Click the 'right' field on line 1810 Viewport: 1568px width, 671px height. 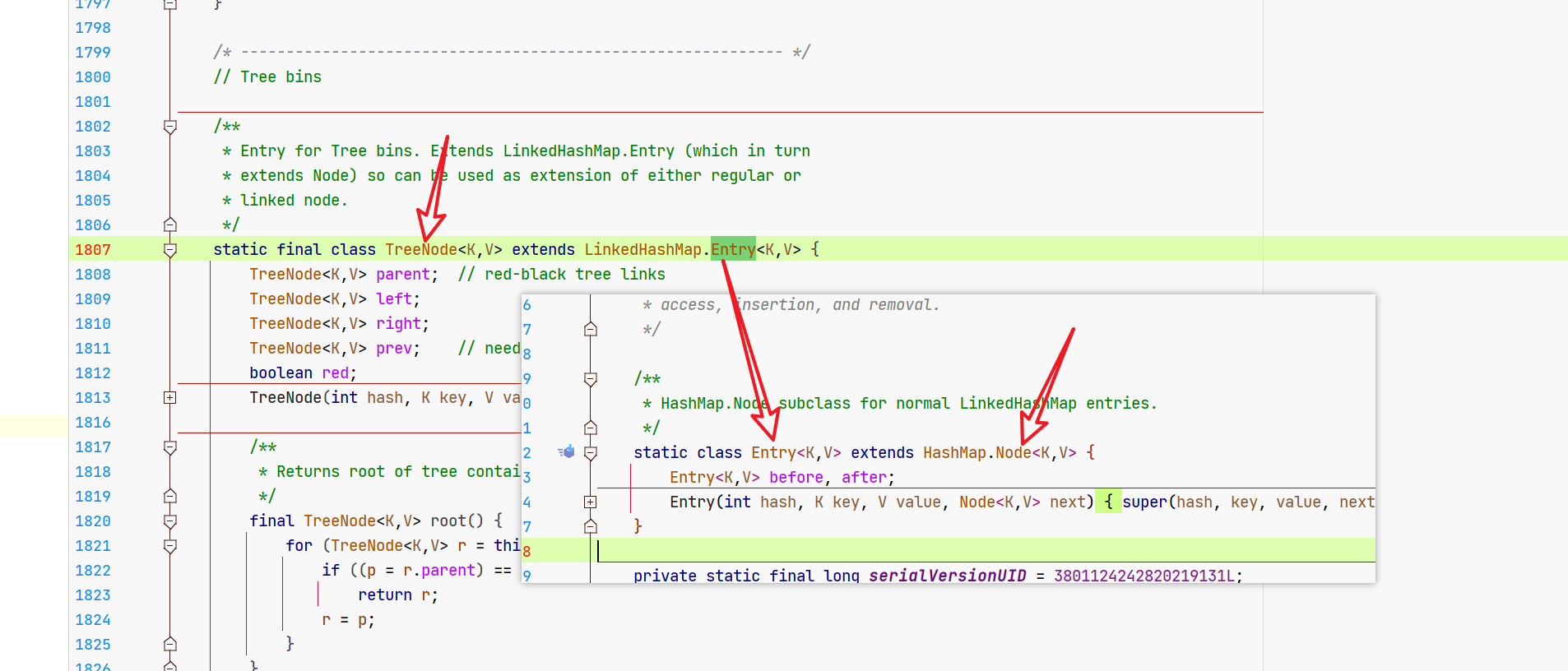click(398, 323)
